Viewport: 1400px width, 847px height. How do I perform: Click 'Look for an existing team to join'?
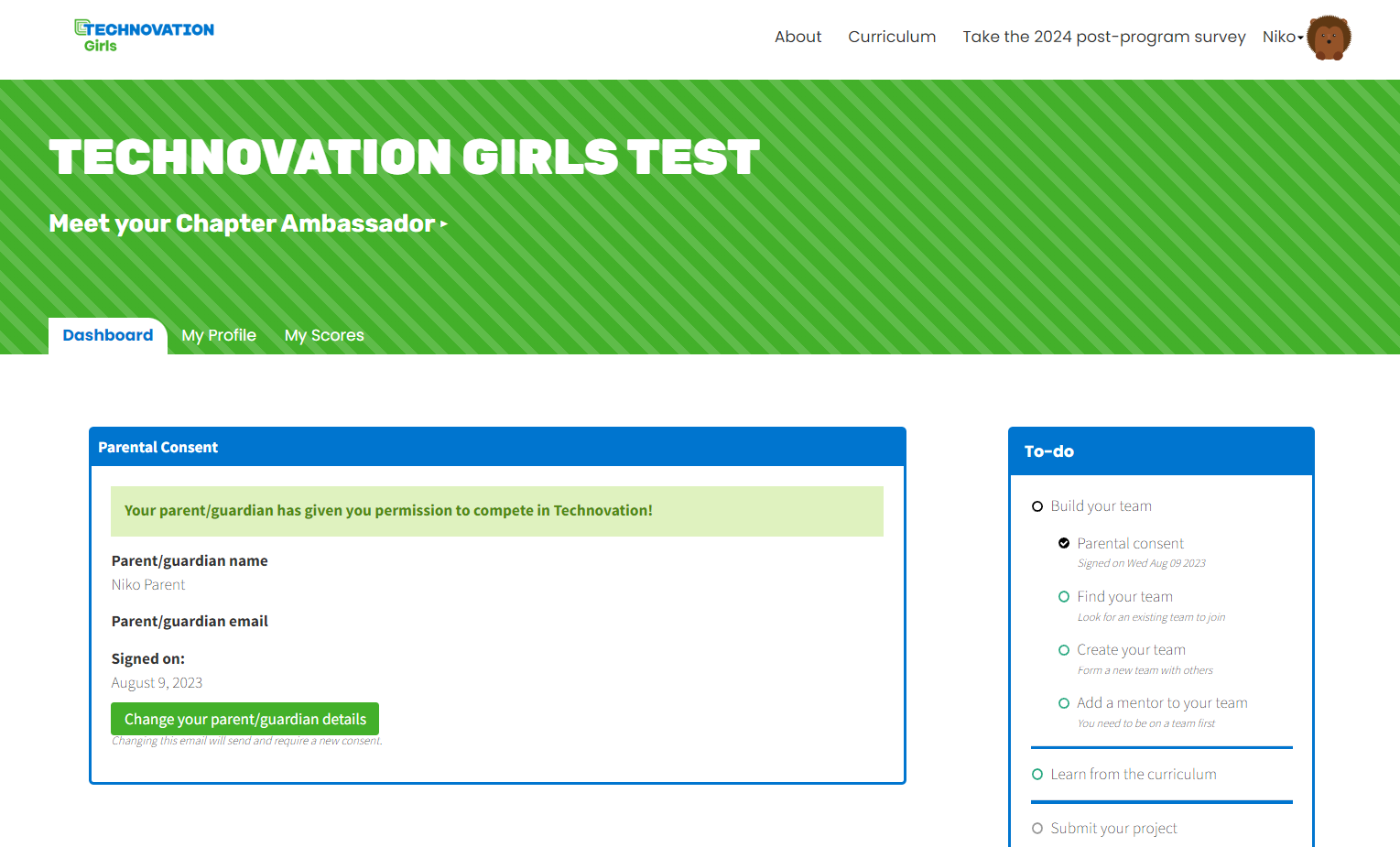click(1151, 617)
